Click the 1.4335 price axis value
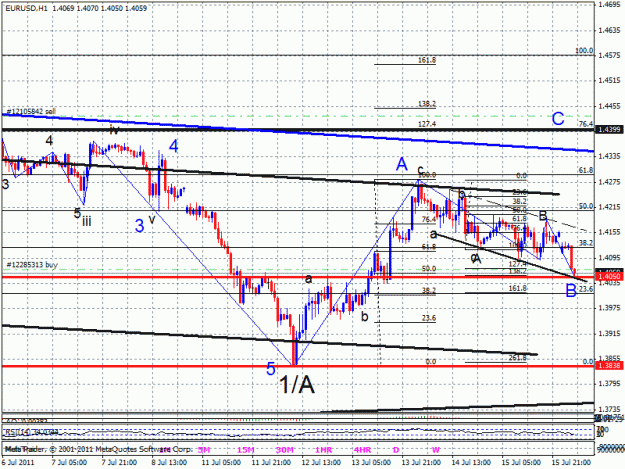Viewport: 625px width, 469px height. click(610, 156)
